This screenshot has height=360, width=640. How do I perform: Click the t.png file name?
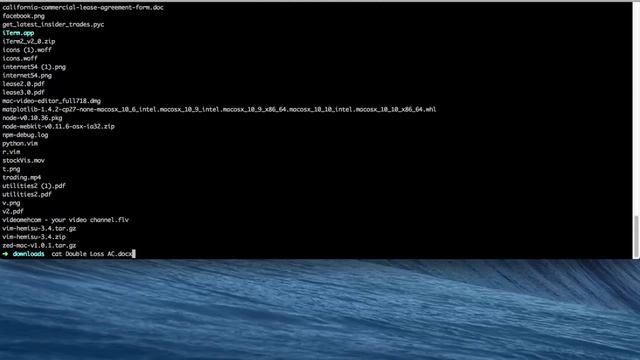(11, 169)
